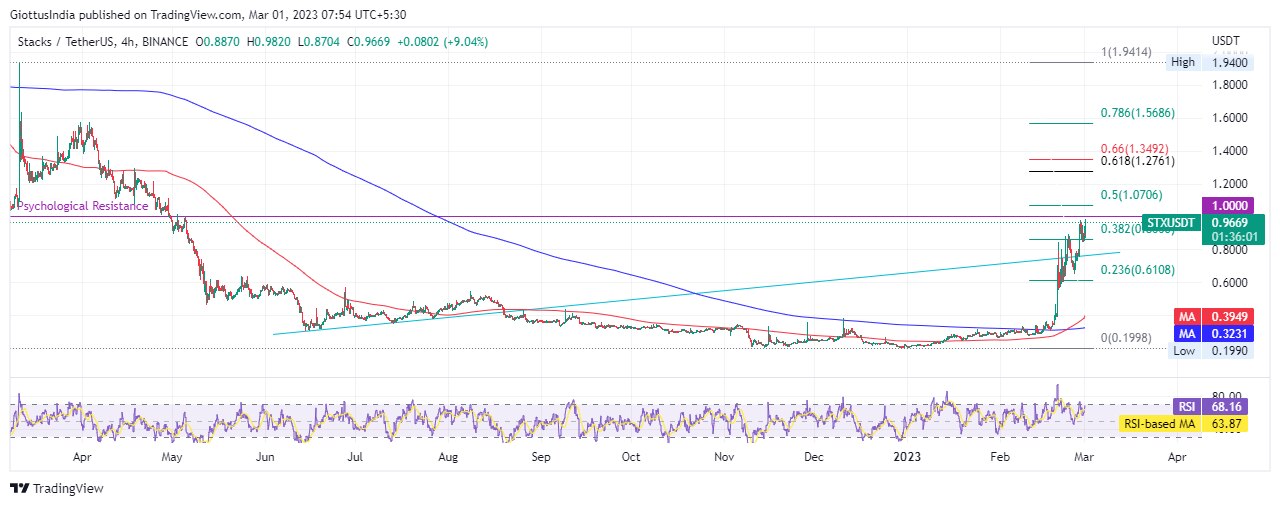The width and height of the screenshot is (1280, 506).
Task: Click the 0.786(1.5686) Fibonacci level label
Action: click(x=1137, y=113)
